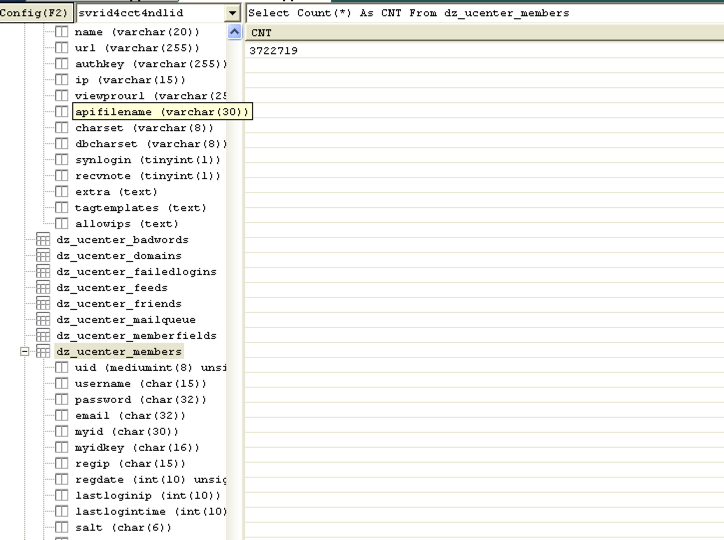Select the apifilename (varchar(30)) column
The image size is (724, 540).
163,112
